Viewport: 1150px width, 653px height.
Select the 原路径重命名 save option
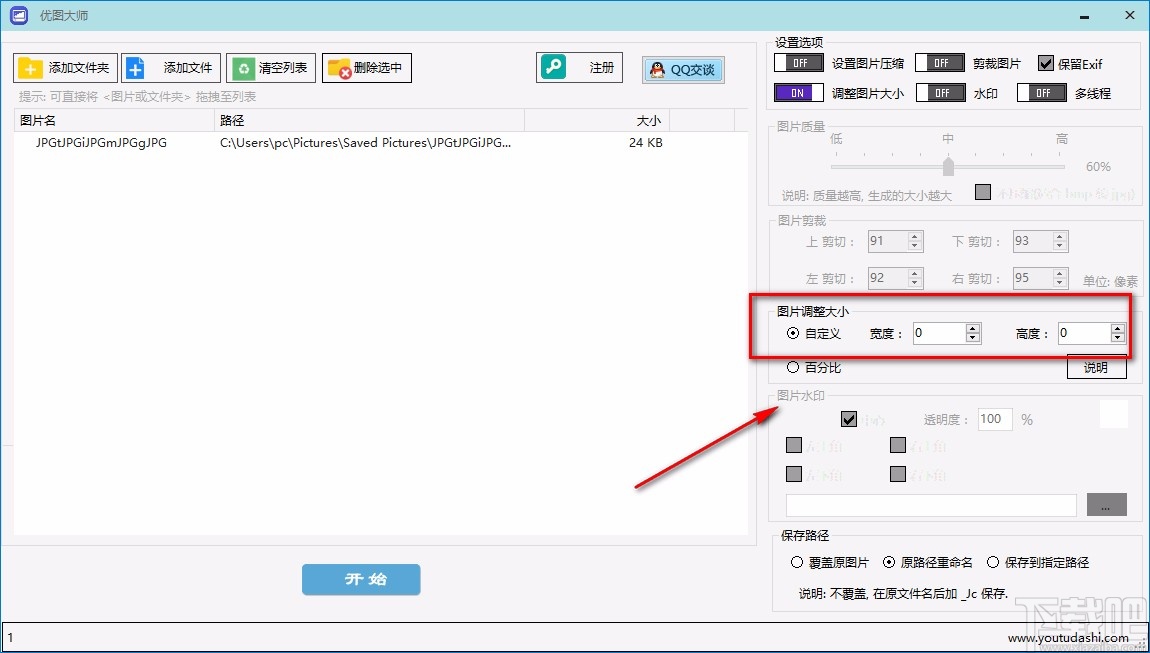[x=889, y=563]
